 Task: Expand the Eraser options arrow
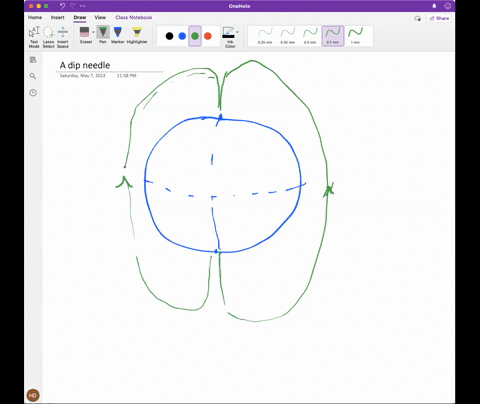click(93, 32)
